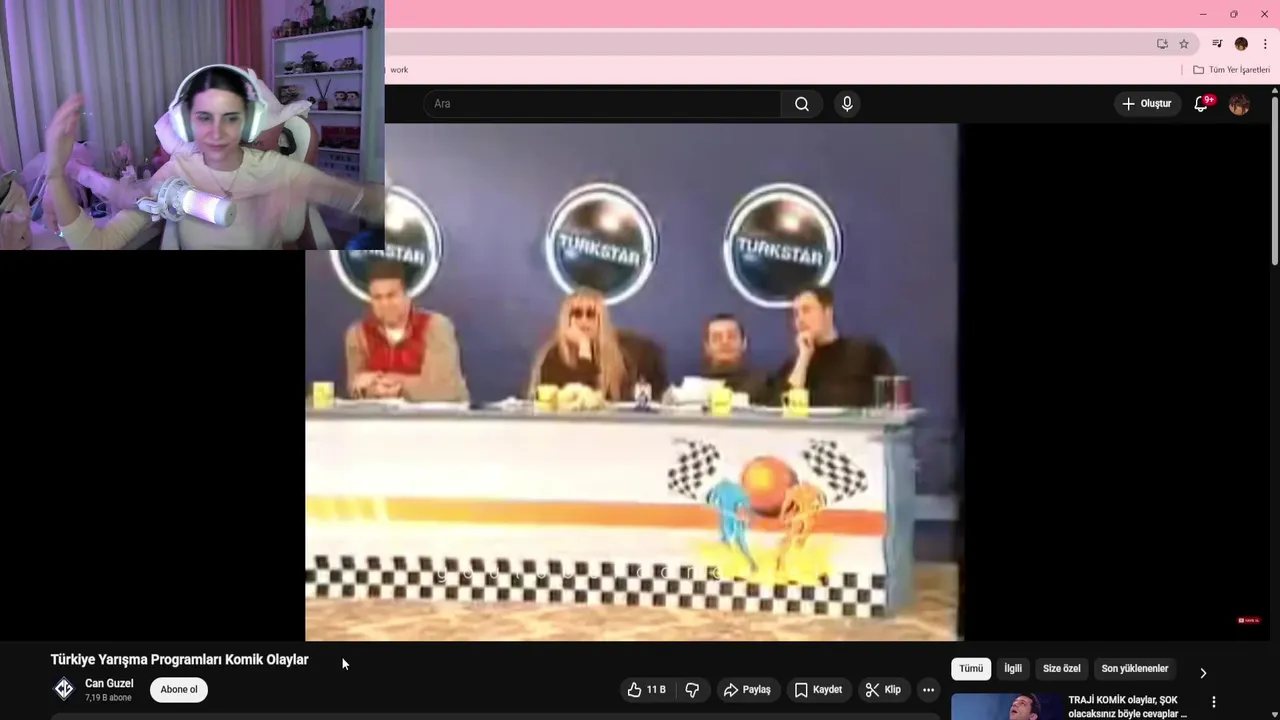Click the recommended video thumbnail
The height and width of the screenshot is (720, 1280).
[x=1006, y=707]
